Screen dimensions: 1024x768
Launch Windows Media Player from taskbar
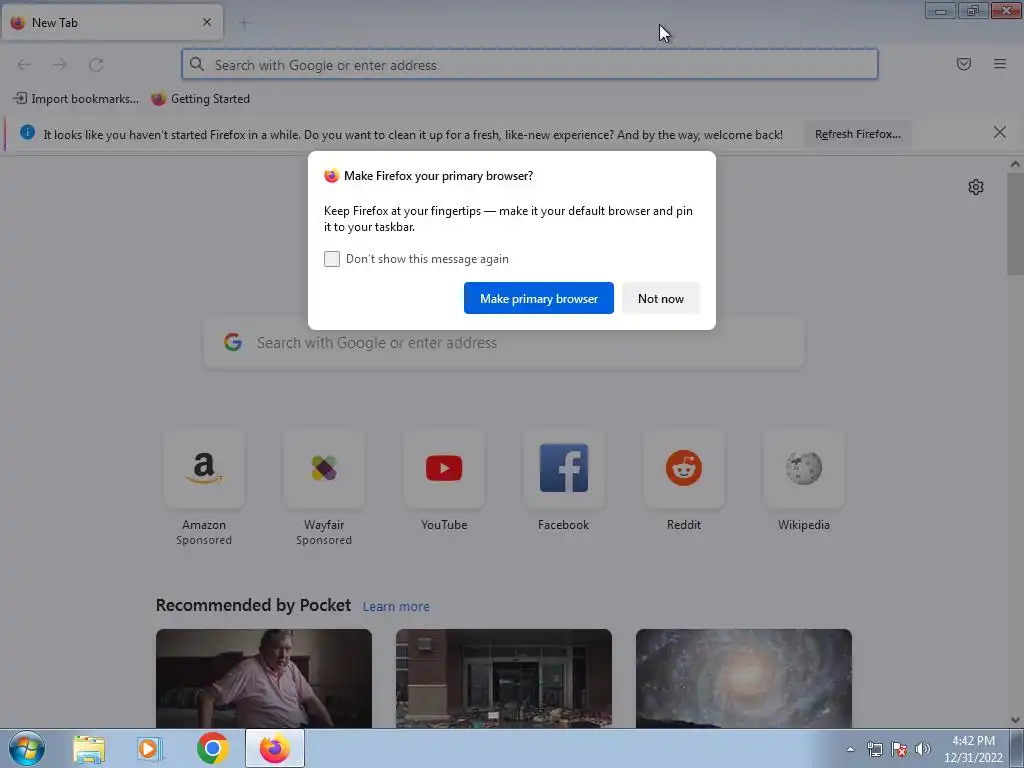tap(150, 748)
